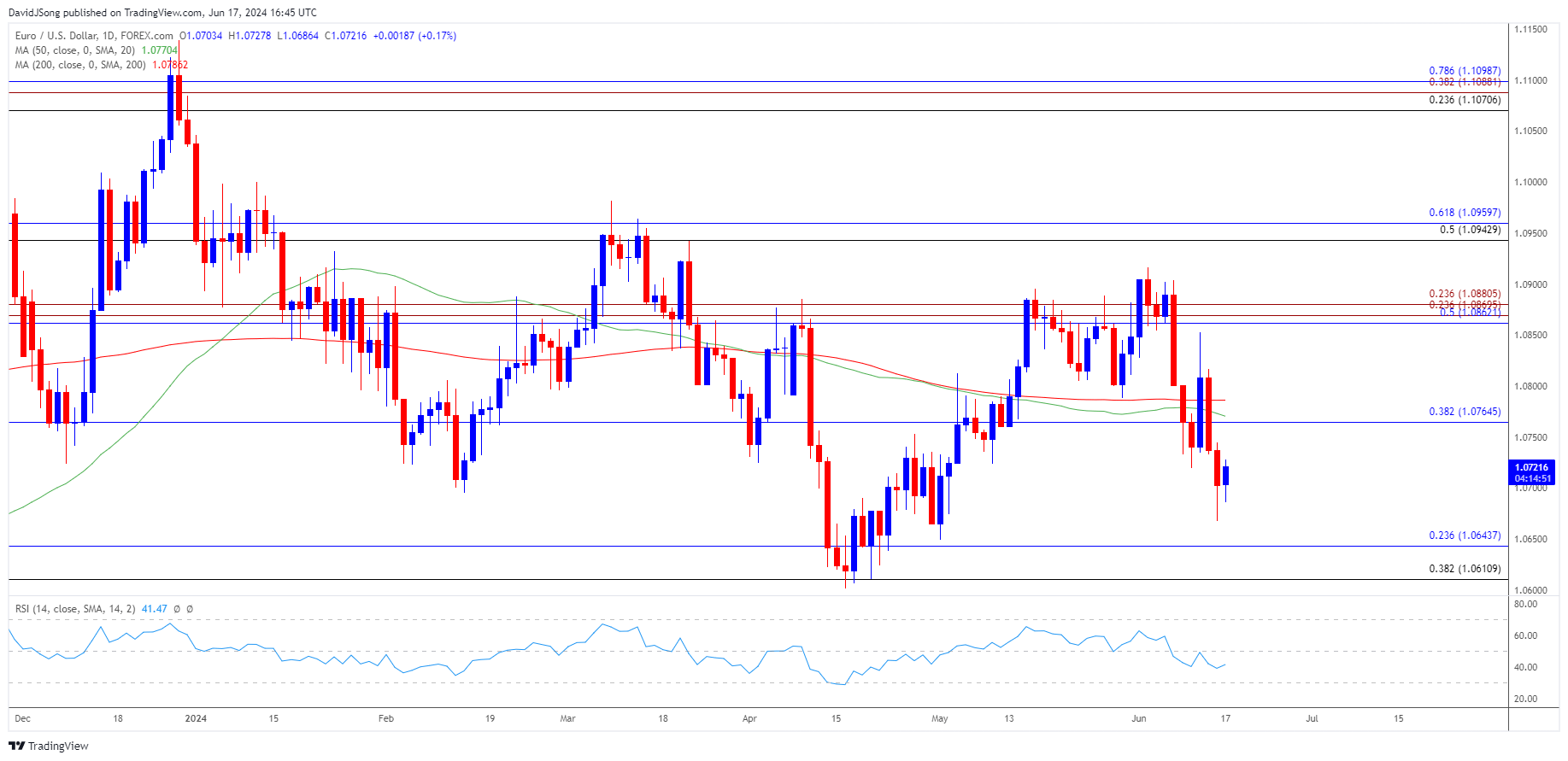The height and width of the screenshot is (761, 1568).
Task: Click the Feb date on time axis
Action: [x=386, y=718]
